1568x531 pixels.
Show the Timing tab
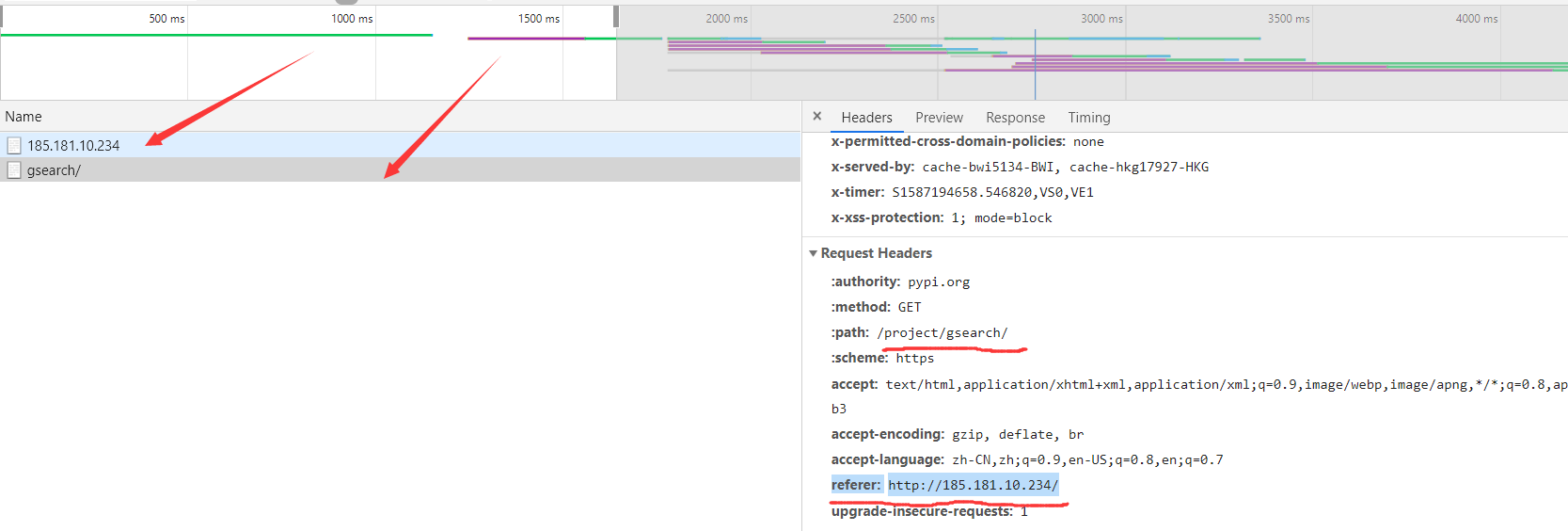[1088, 118]
